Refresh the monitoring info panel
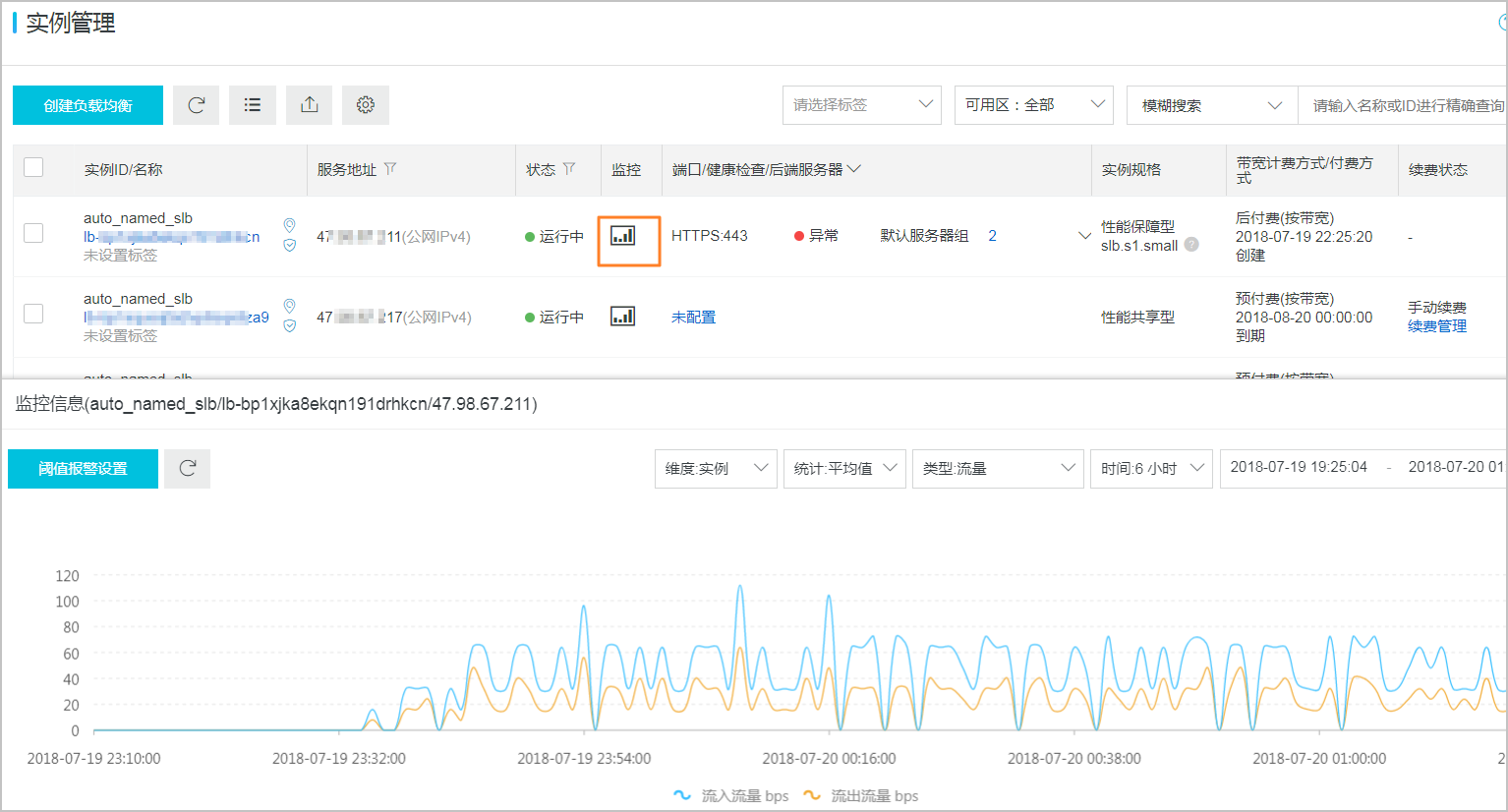1508x812 pixels. pyautogui.click(x=187, y=469)
